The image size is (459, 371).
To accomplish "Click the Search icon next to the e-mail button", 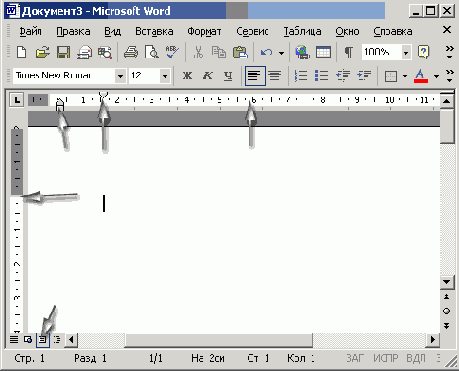I will (x=105, y=52).
